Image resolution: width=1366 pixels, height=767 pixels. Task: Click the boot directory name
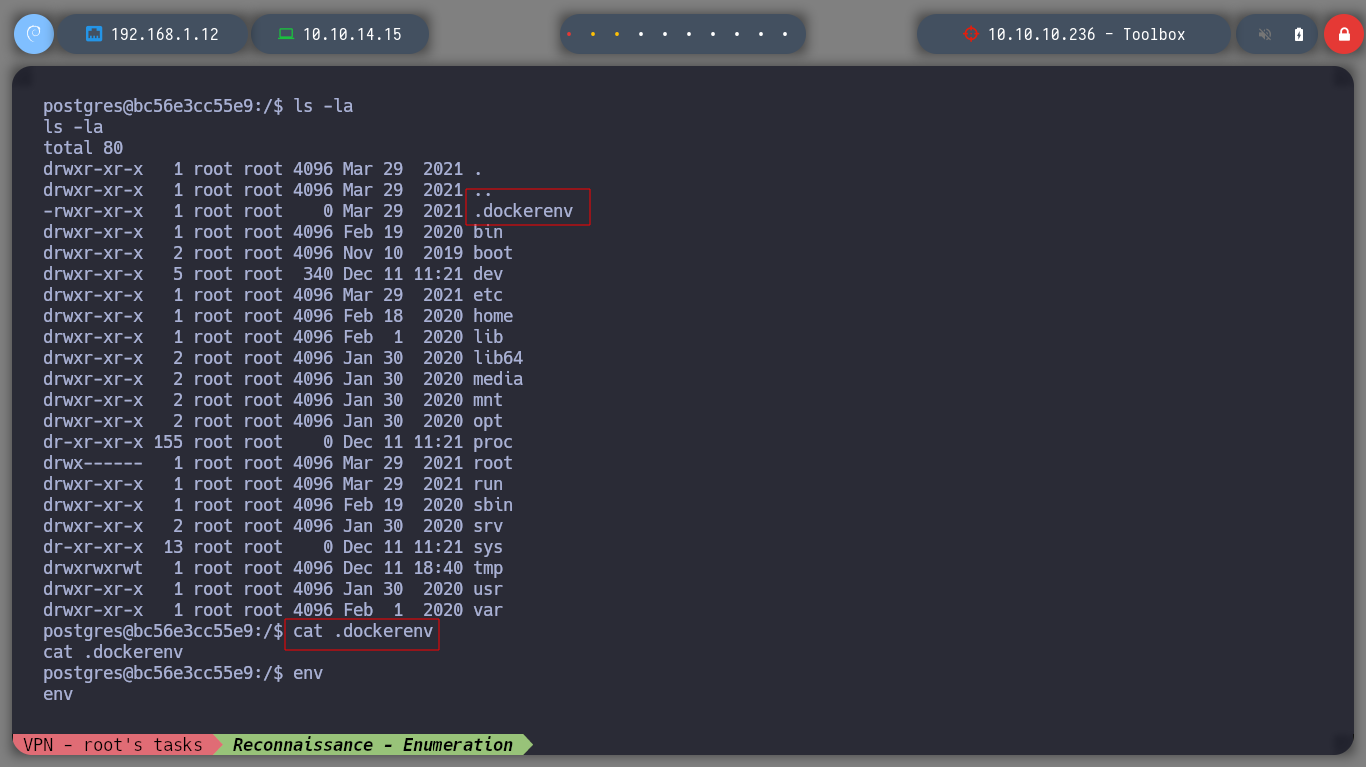(493, 253)
